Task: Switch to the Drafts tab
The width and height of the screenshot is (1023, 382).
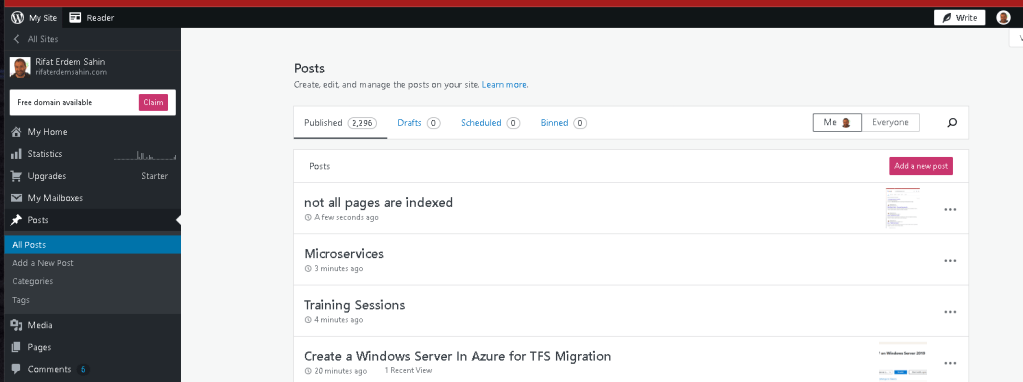Action: point(419,123)
